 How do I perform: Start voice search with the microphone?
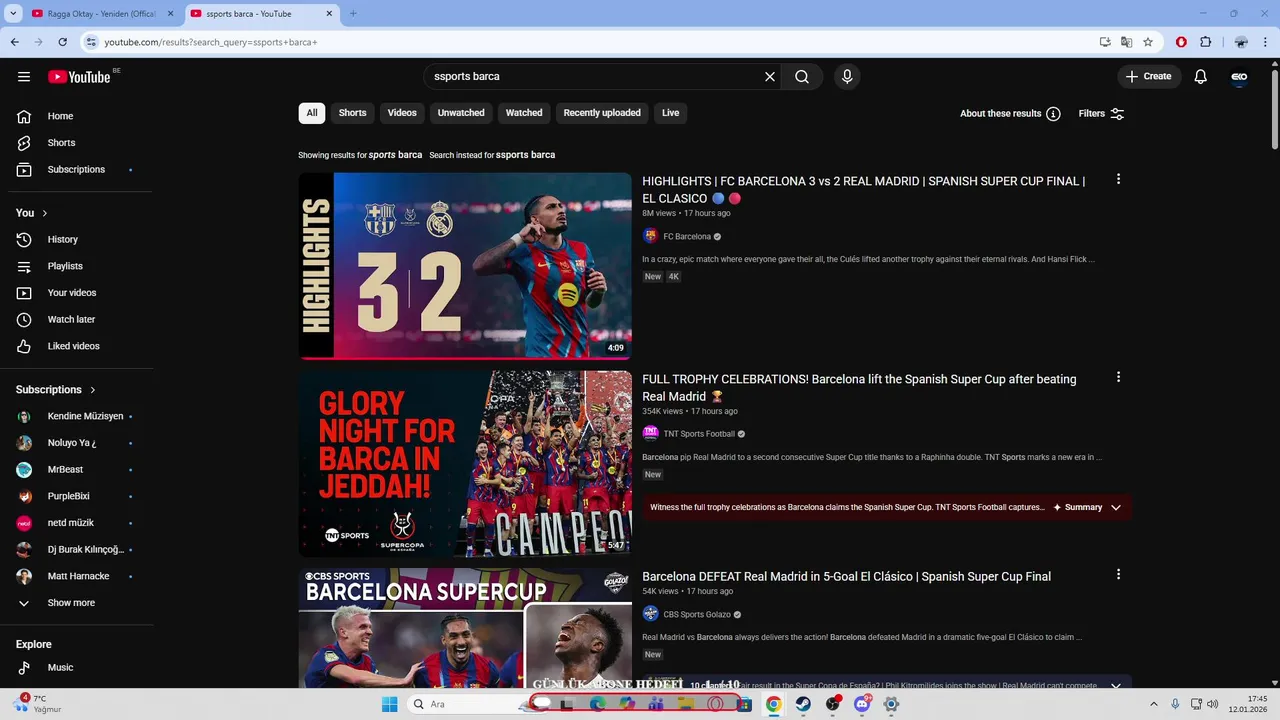click(x=847, y=77)
